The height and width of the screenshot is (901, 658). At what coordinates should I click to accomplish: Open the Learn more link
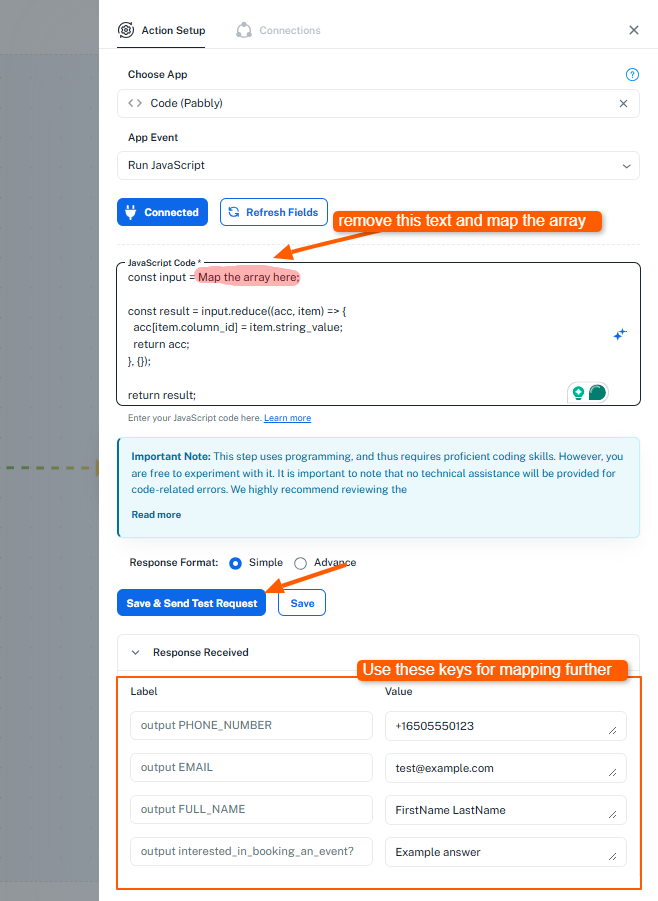click(x=287, y=418)
